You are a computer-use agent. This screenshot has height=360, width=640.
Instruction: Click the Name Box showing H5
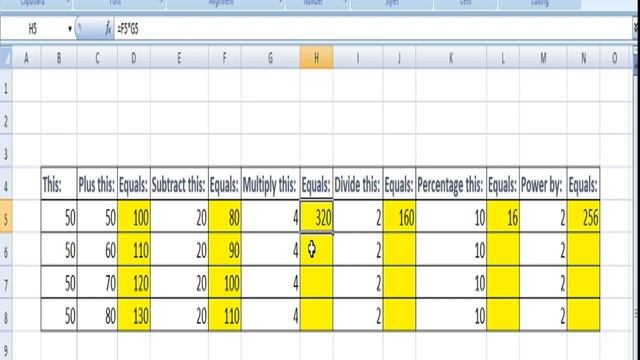tap(33, 29)
